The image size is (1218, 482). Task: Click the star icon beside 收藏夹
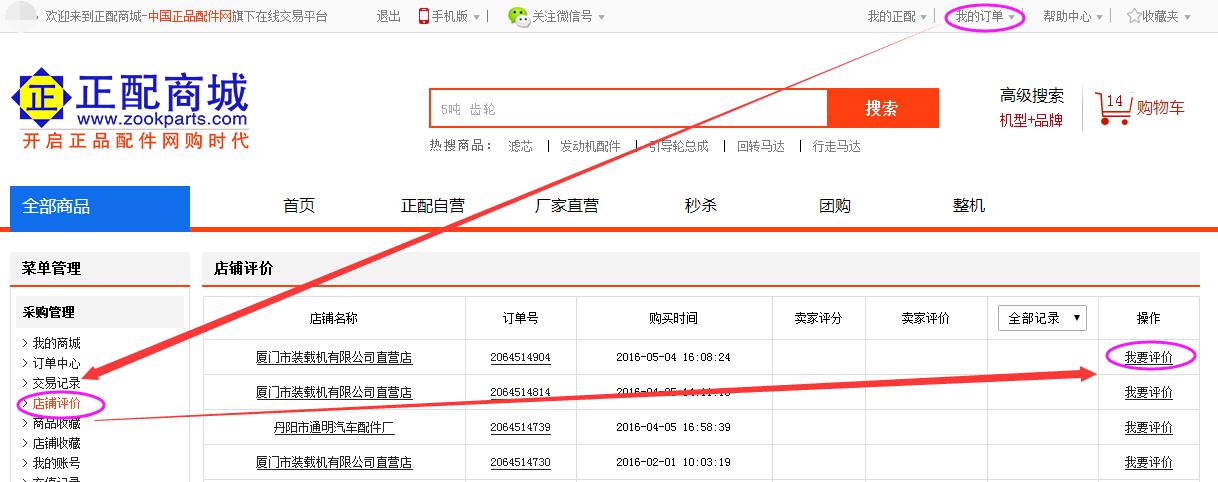pos(1134,16)
